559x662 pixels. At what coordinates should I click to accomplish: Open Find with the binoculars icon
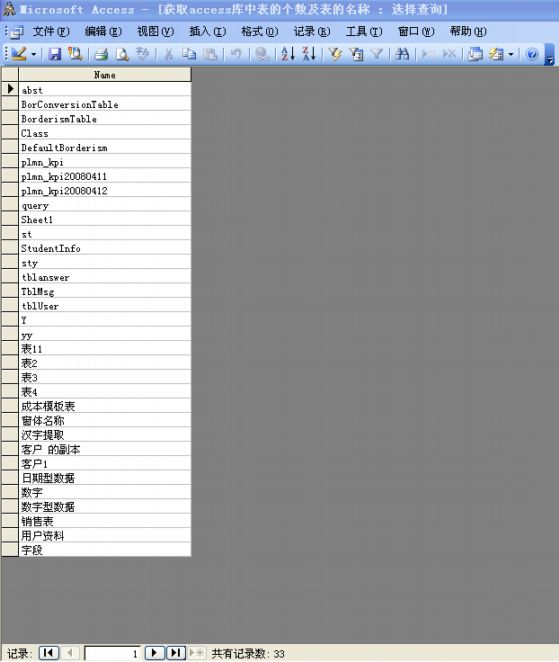tap(402, 54)
